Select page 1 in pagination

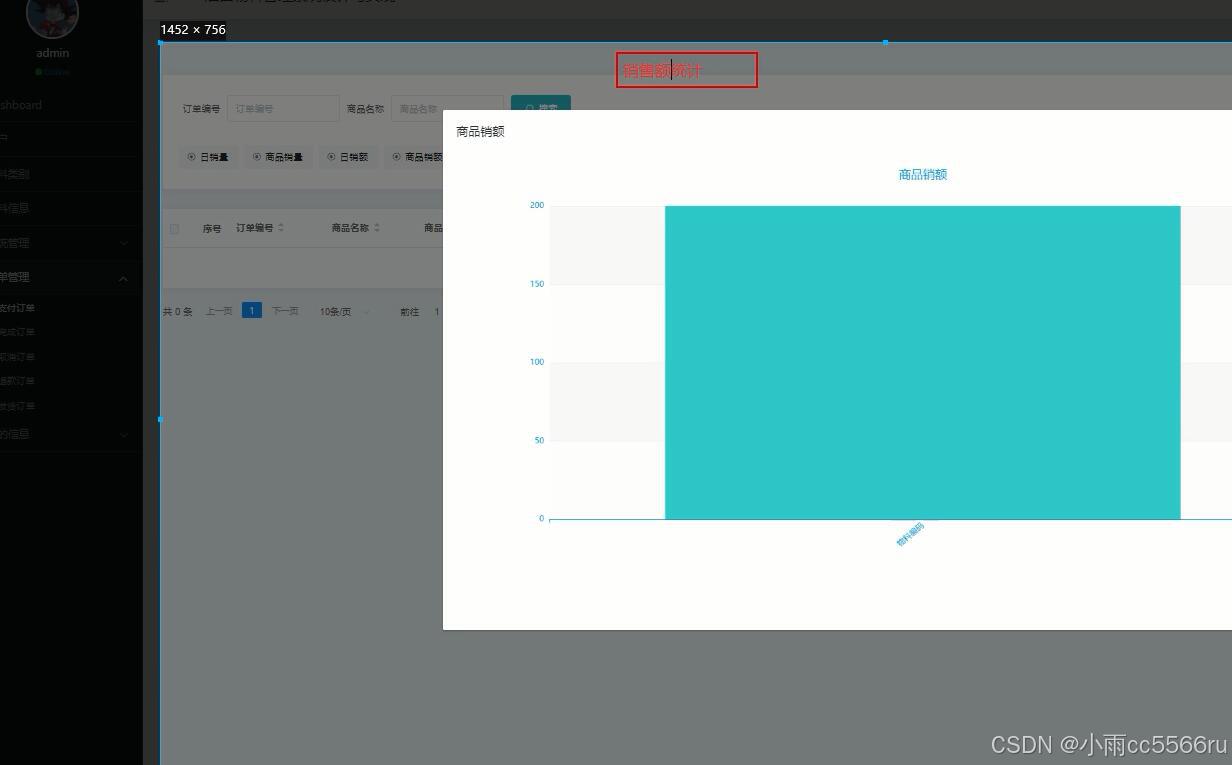[x=252, y=311]
